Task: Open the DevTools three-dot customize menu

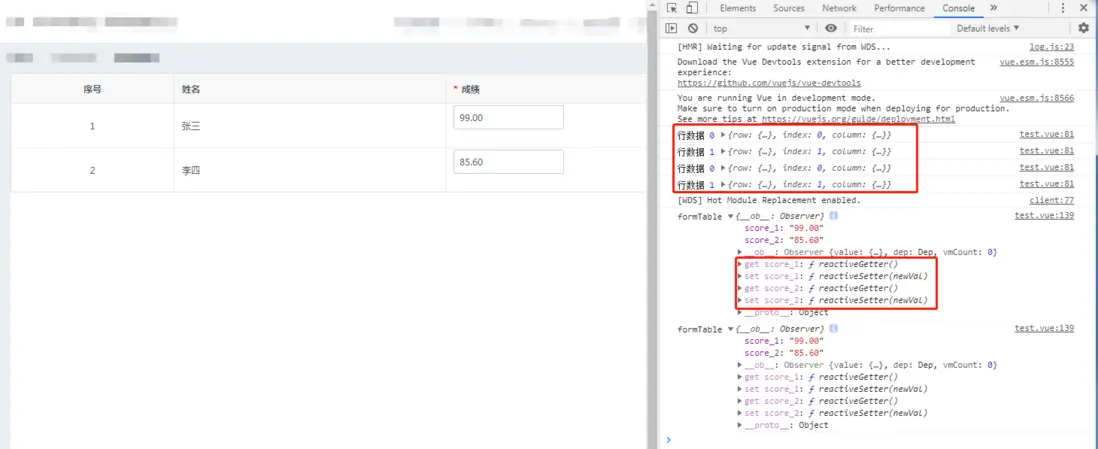Action: (x=1064, y=8)
